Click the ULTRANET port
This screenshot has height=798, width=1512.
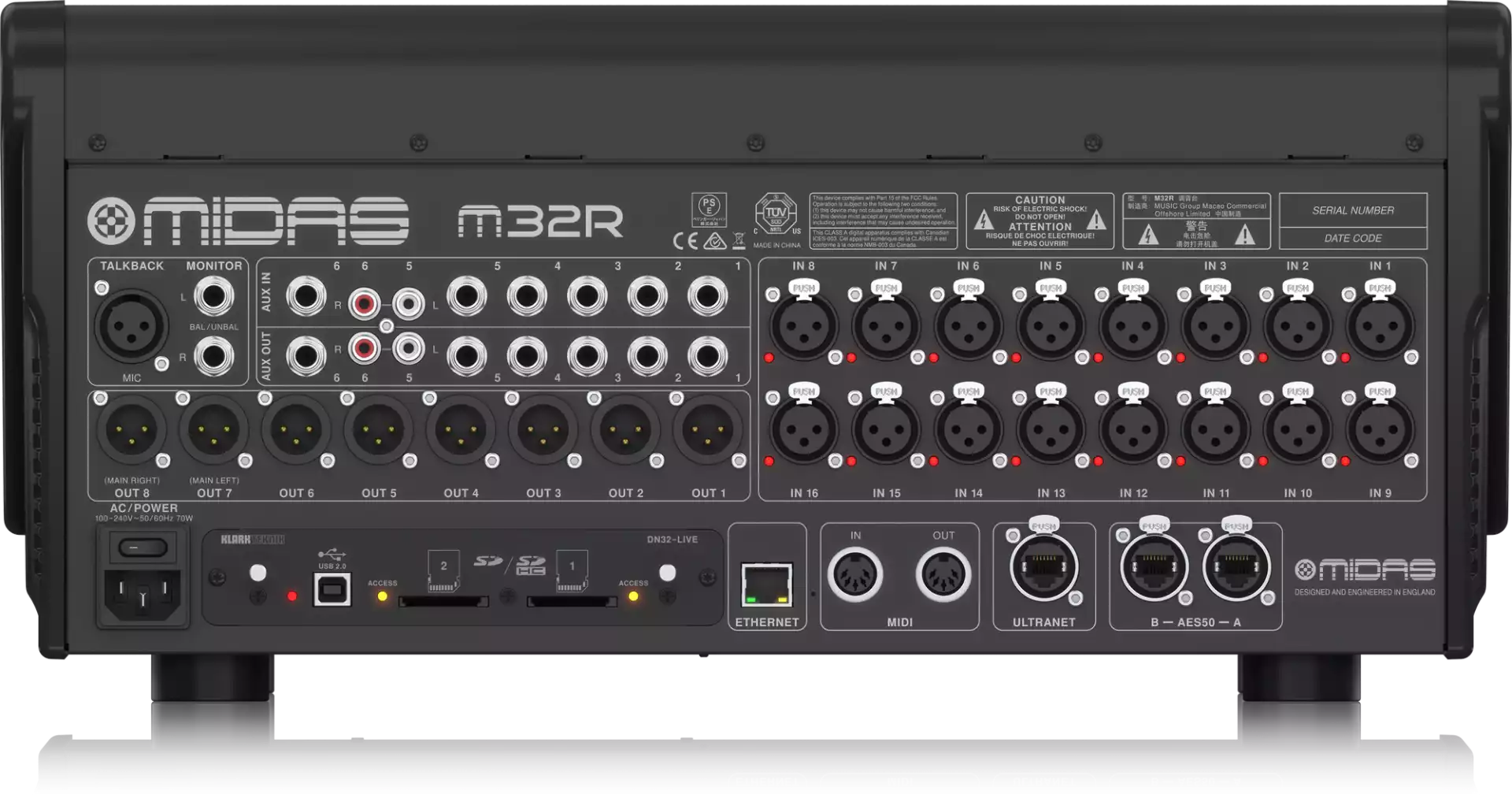click(x=1043, y=566)
